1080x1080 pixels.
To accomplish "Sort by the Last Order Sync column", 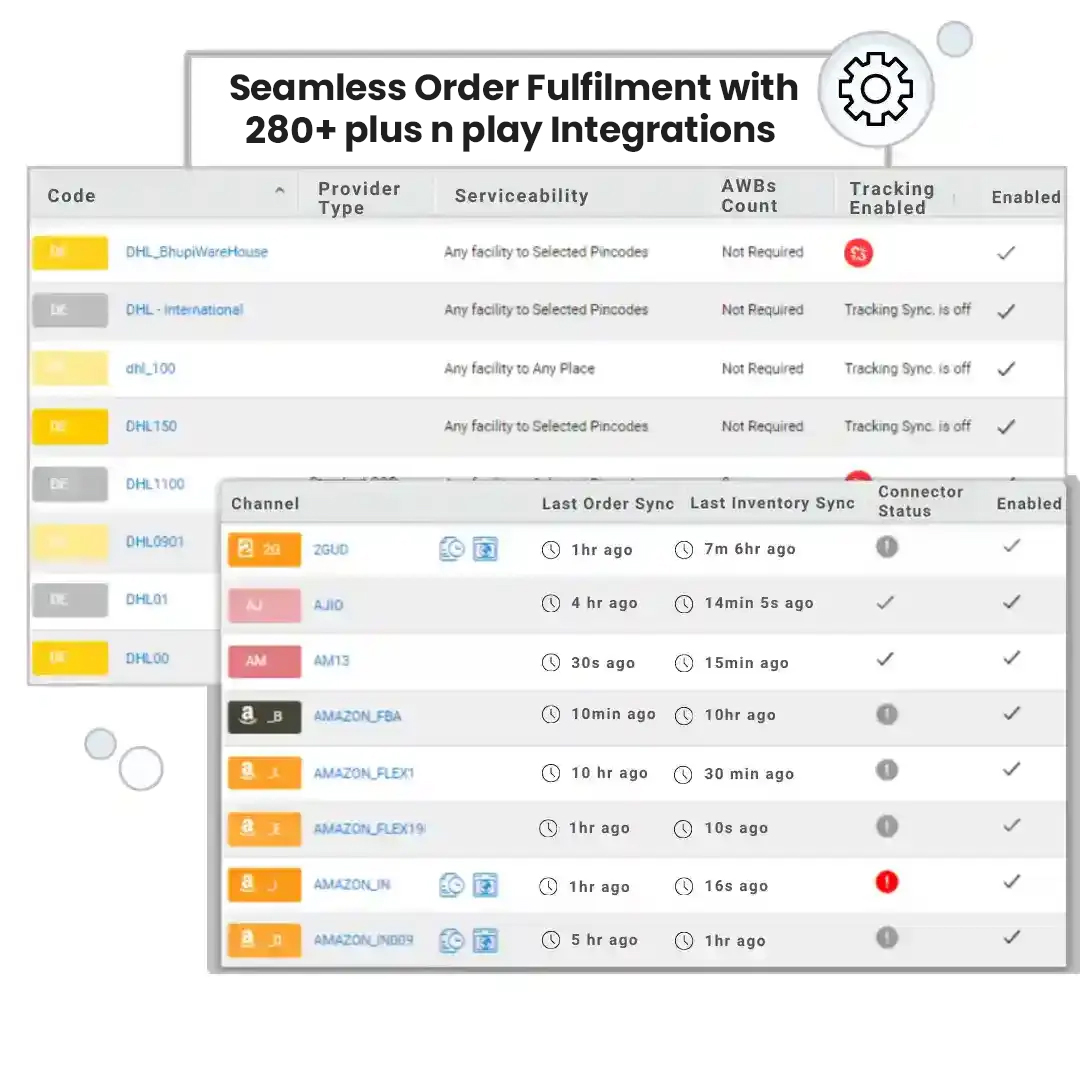I will 607,504.
